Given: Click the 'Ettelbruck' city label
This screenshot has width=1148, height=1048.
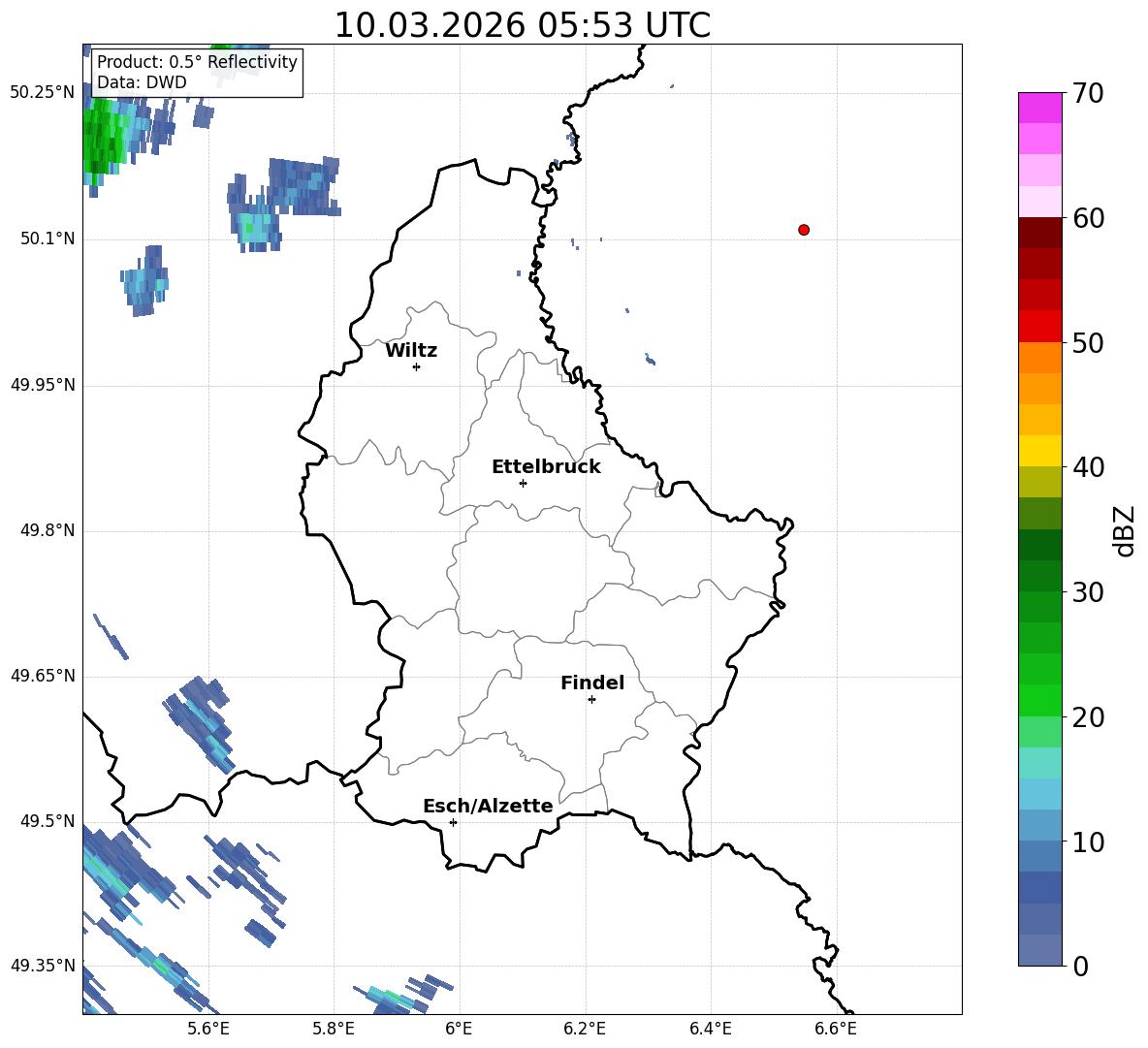Looking at the screenshot, I should (x=546, y=467).
